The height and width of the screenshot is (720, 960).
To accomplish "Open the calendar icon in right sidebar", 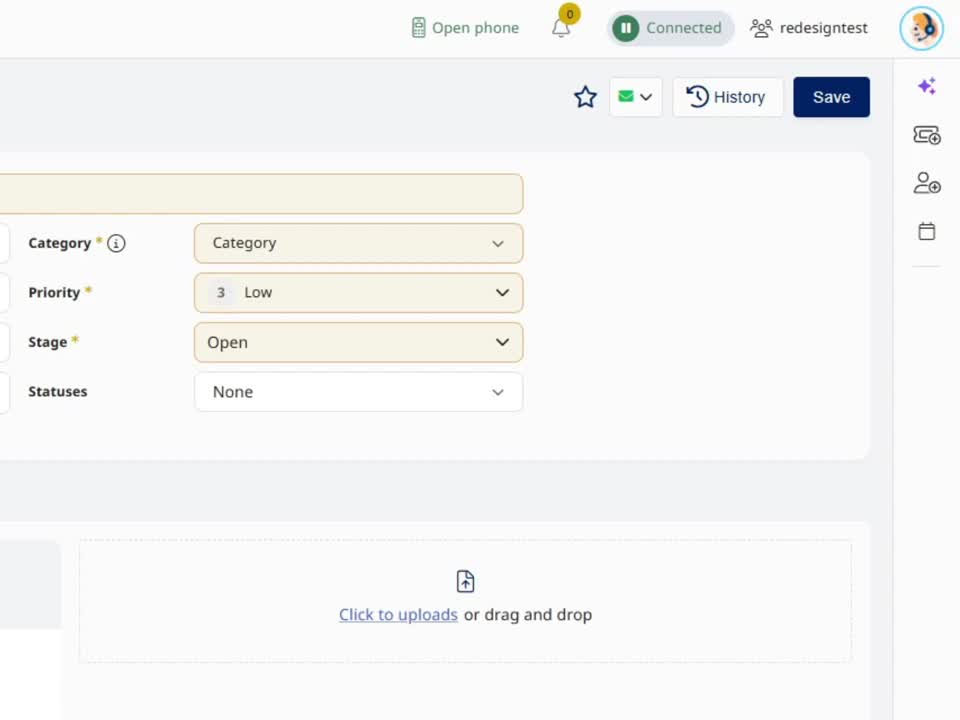I will click(927, 231).
